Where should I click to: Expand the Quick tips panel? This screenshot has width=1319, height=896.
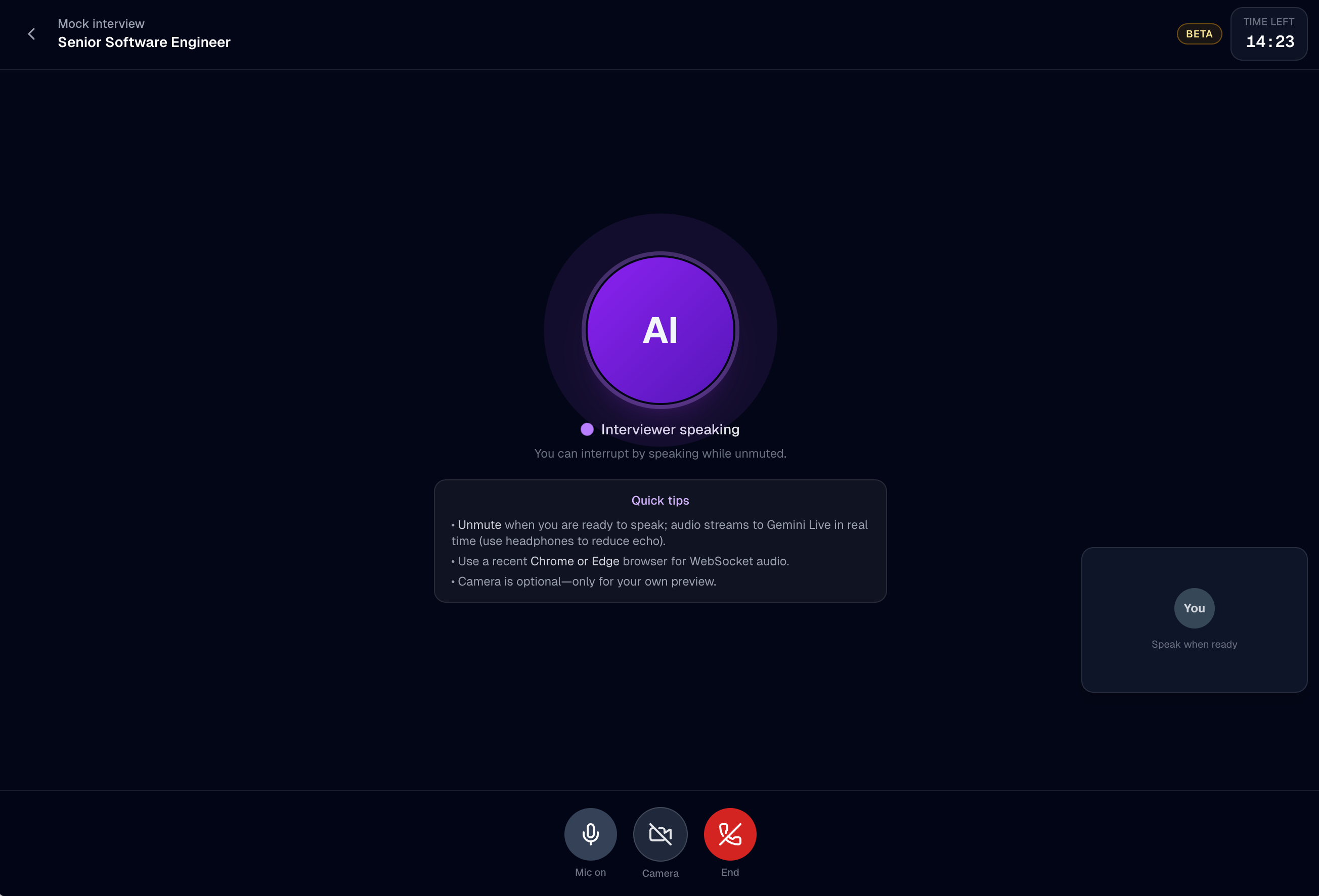pyautogui.click(x=660, y=500)
